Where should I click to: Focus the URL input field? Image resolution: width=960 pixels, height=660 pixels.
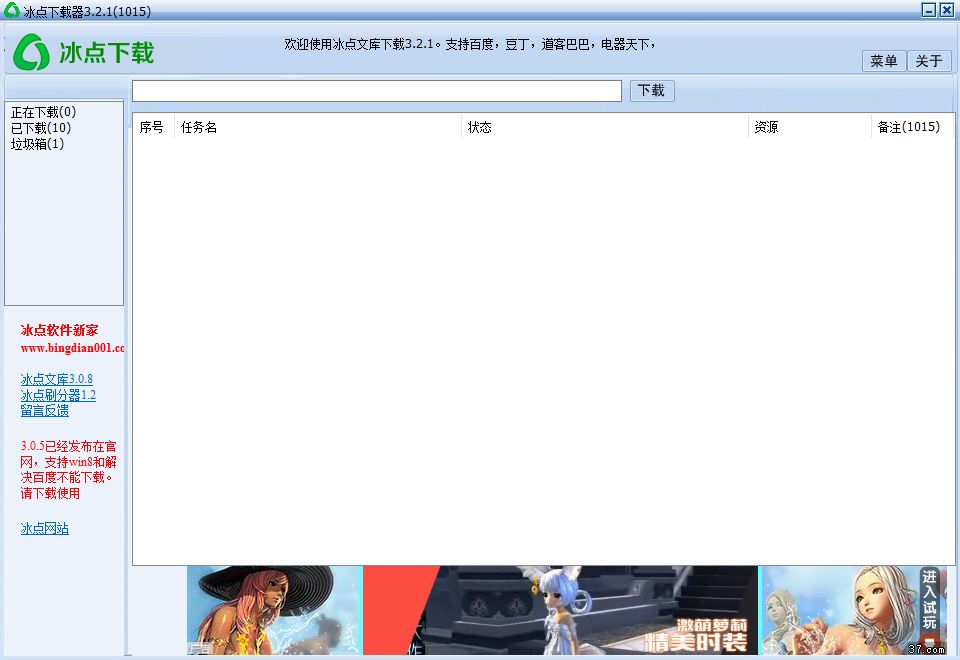(x=377, y=91)
